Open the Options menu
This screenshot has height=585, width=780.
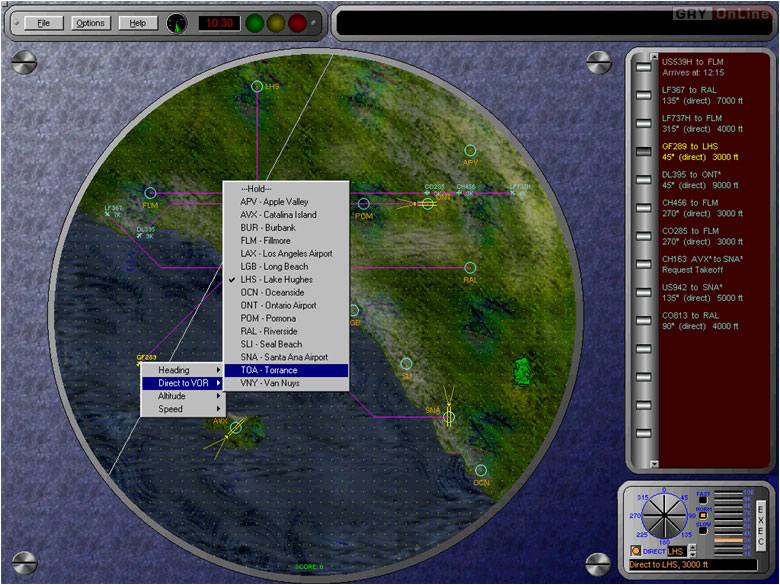(x=90, y=23)
